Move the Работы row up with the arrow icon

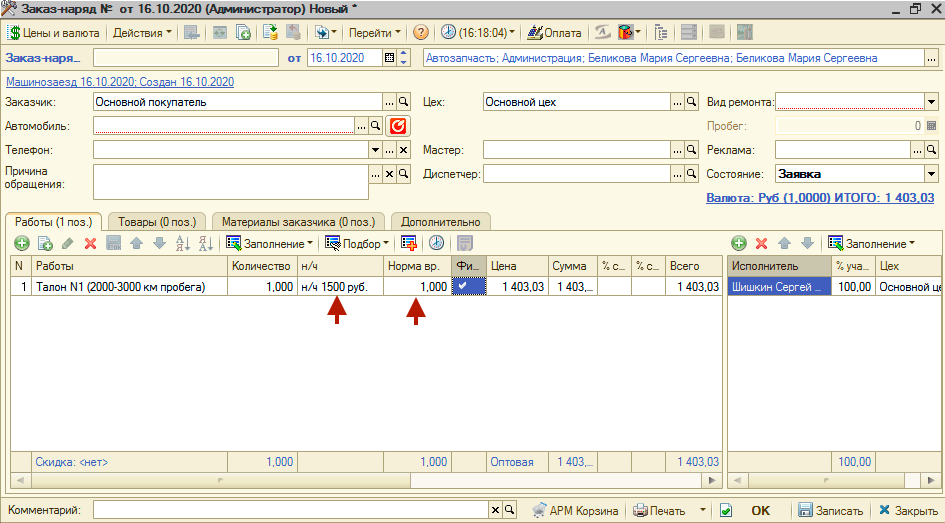pyautogui.click(x=136, y=243)
